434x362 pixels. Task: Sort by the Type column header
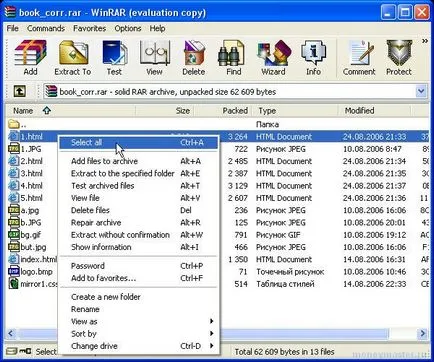[x=295, y=111]
